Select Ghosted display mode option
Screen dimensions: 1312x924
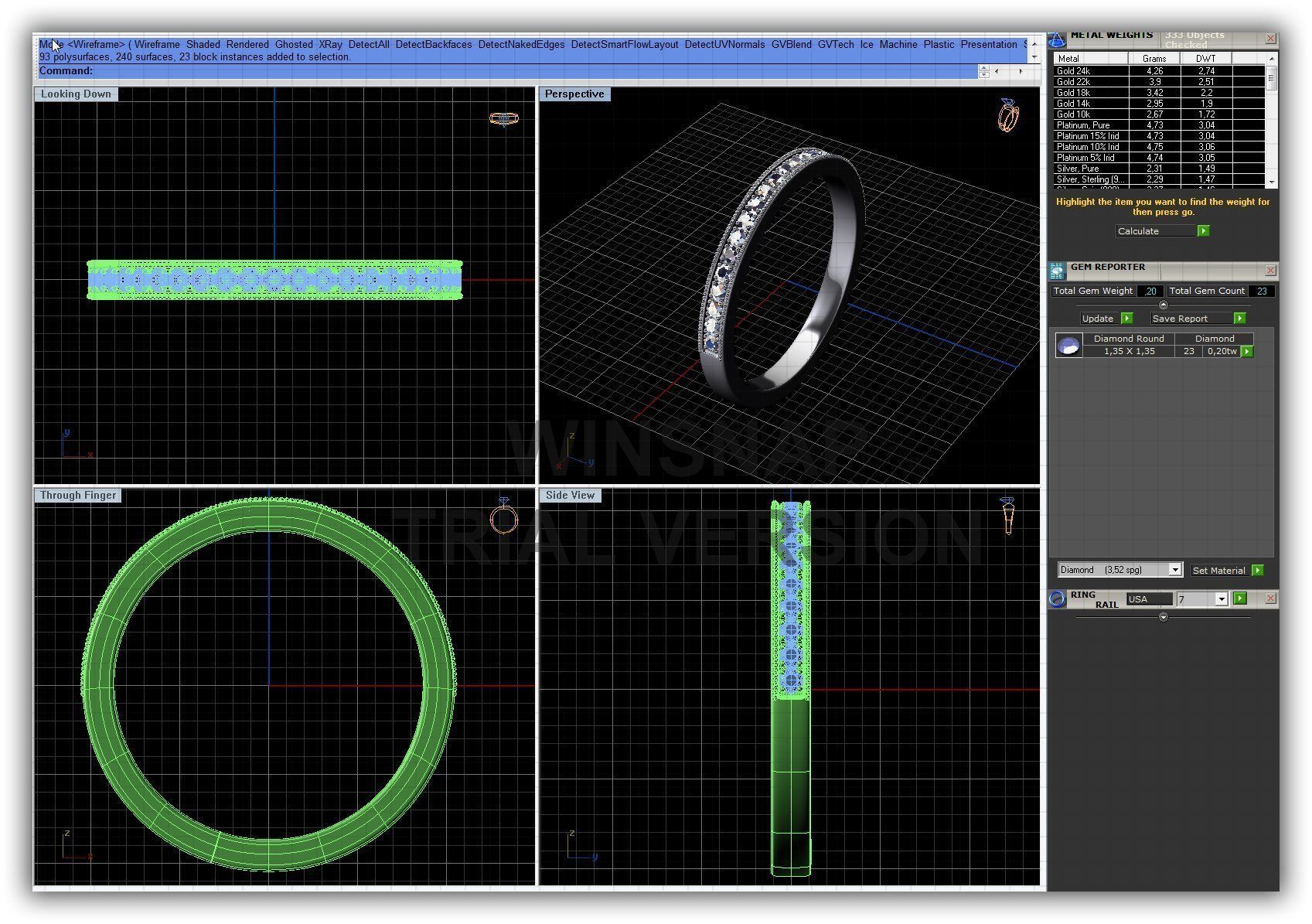pos(294,45)
